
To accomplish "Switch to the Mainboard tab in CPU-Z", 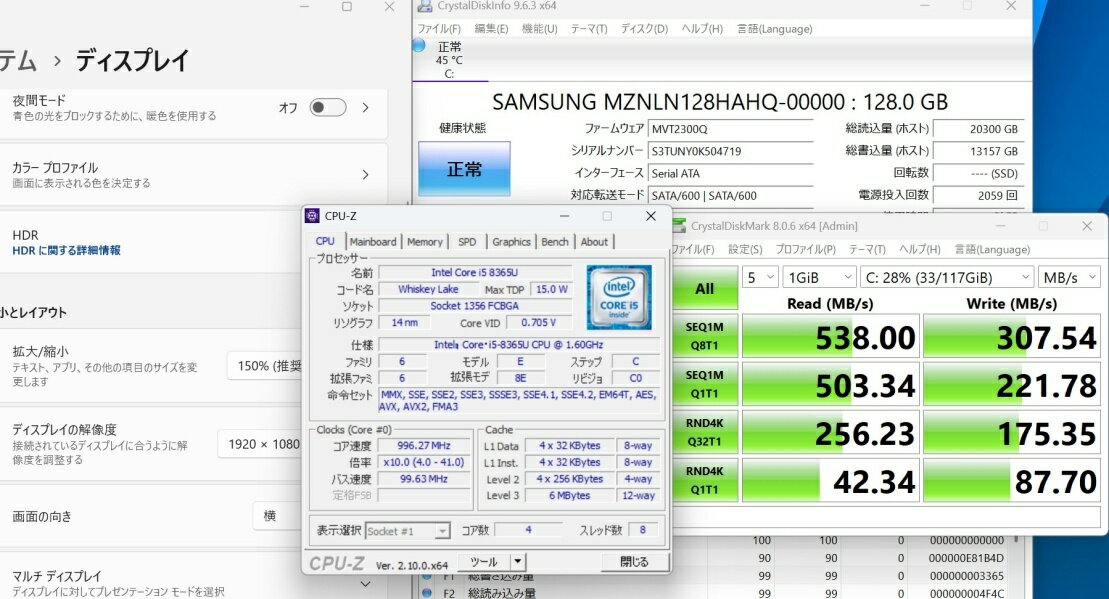I will (x=373, y=242).
